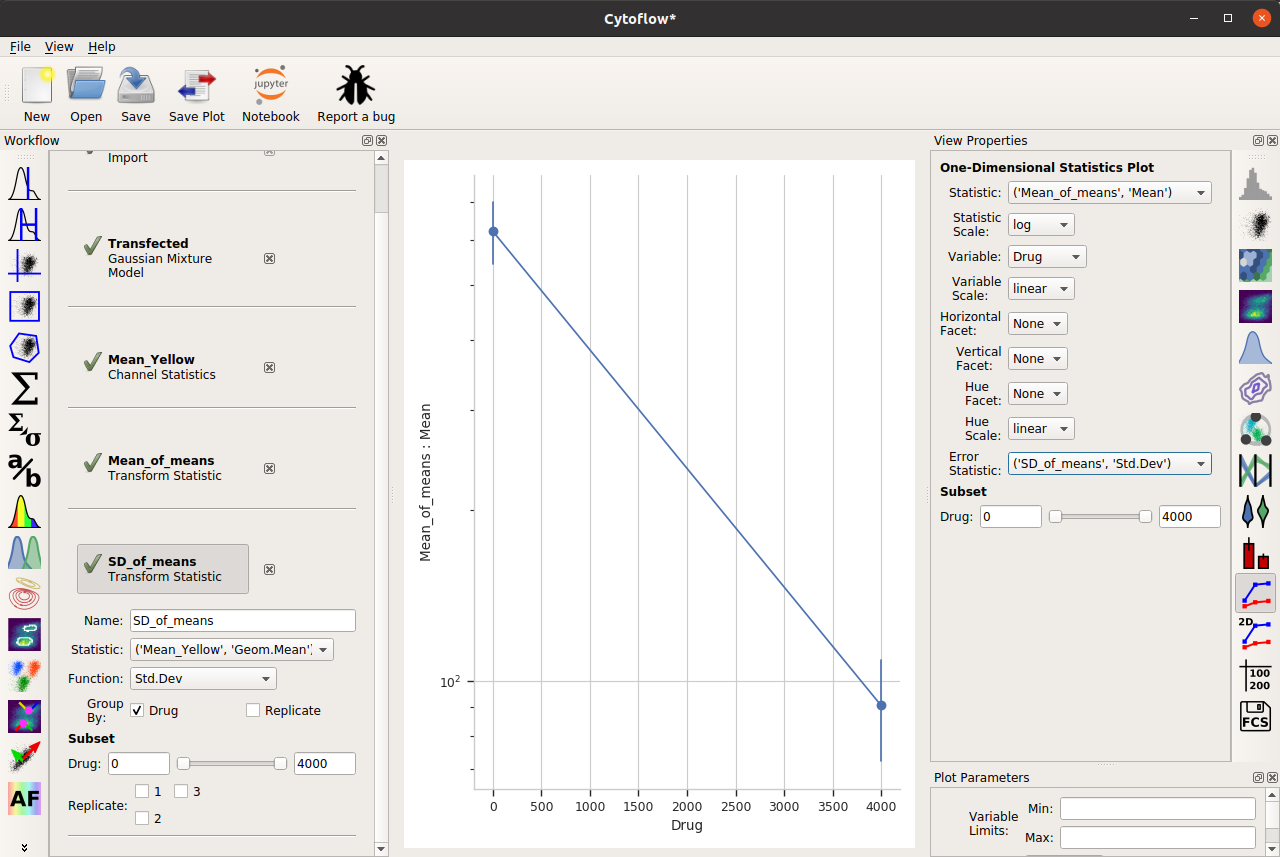Select the Autofluorescence AF operation icon
The image size is (1280, 857).
click(x=24, y=798)
